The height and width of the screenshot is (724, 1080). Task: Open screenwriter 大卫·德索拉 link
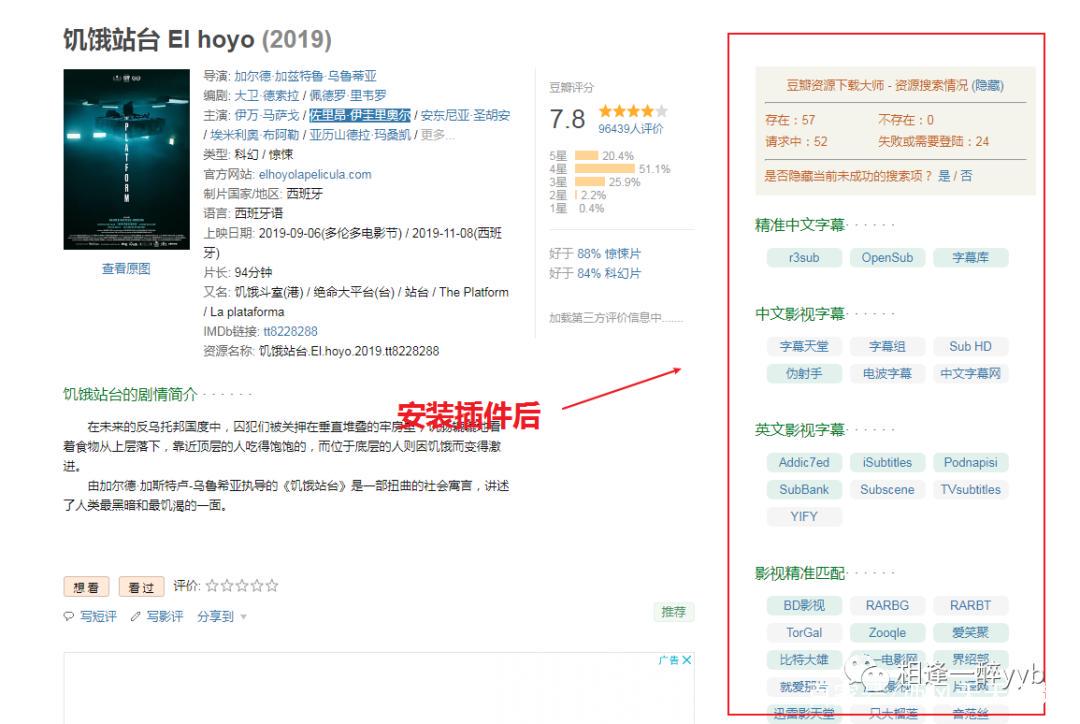(x=267, y=95)
